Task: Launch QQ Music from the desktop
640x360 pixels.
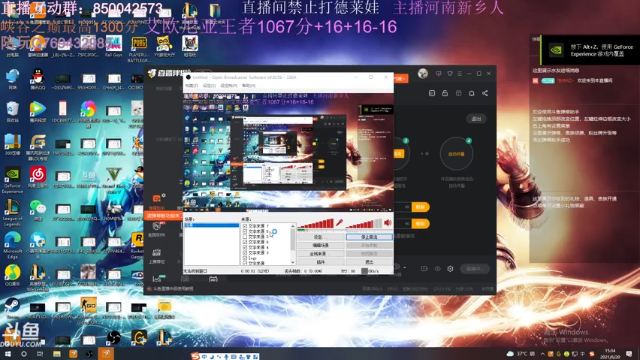Action: click(x=12, y=273)
